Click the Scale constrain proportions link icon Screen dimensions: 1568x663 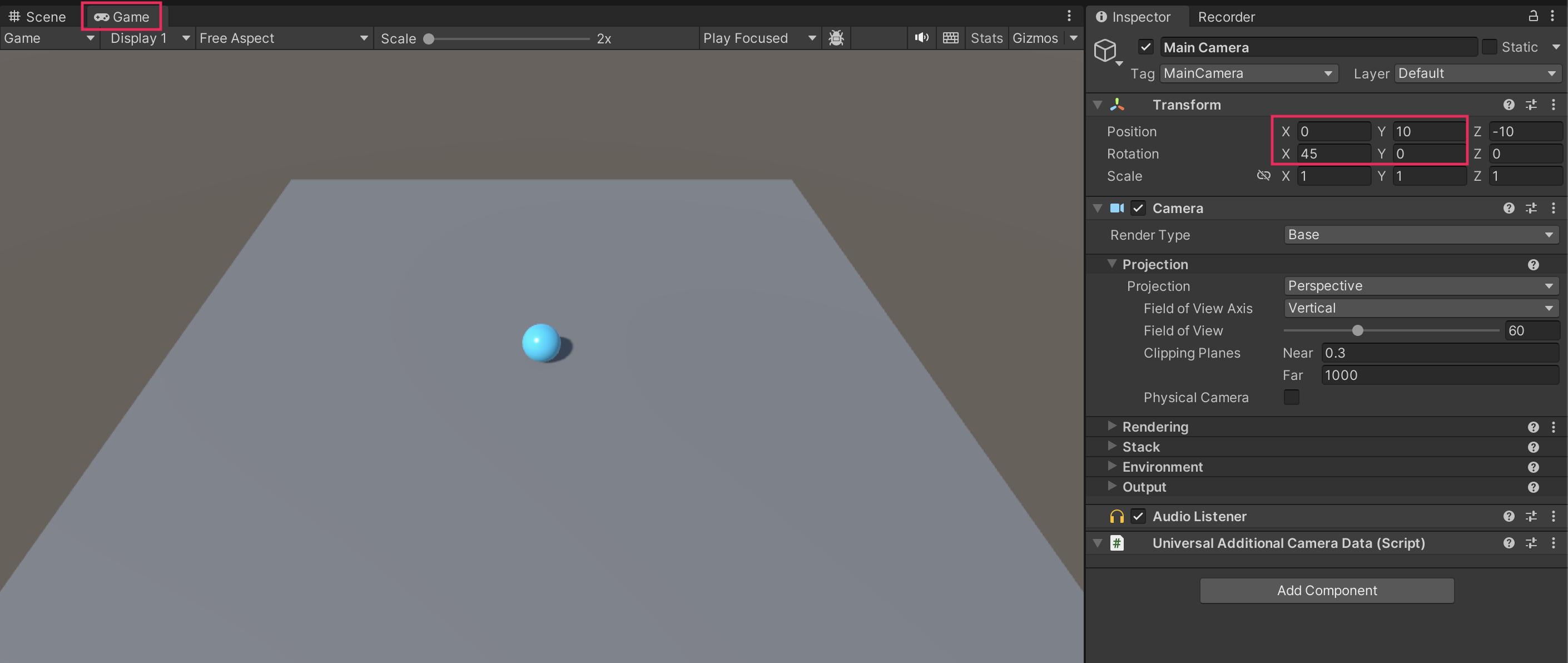pos(1264,176)
